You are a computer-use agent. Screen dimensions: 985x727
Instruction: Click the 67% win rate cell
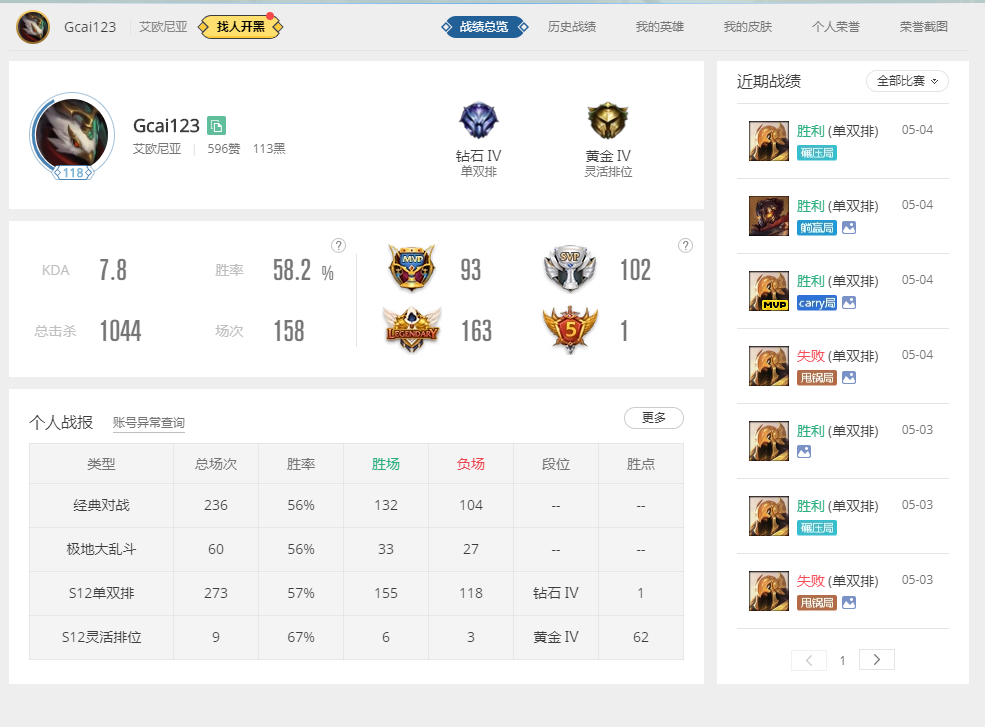click(301, 637)
